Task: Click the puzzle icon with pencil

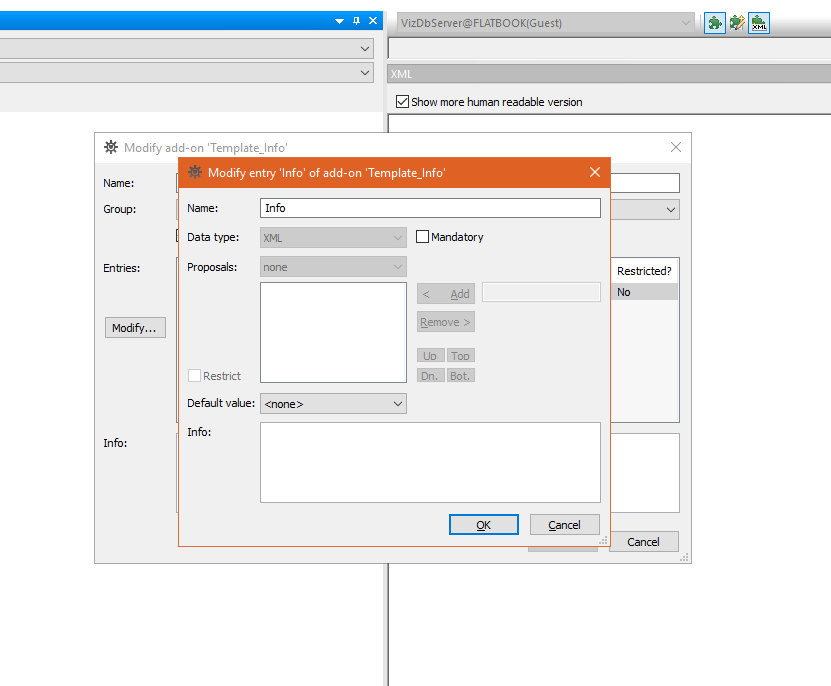Action: coord(737,22)
